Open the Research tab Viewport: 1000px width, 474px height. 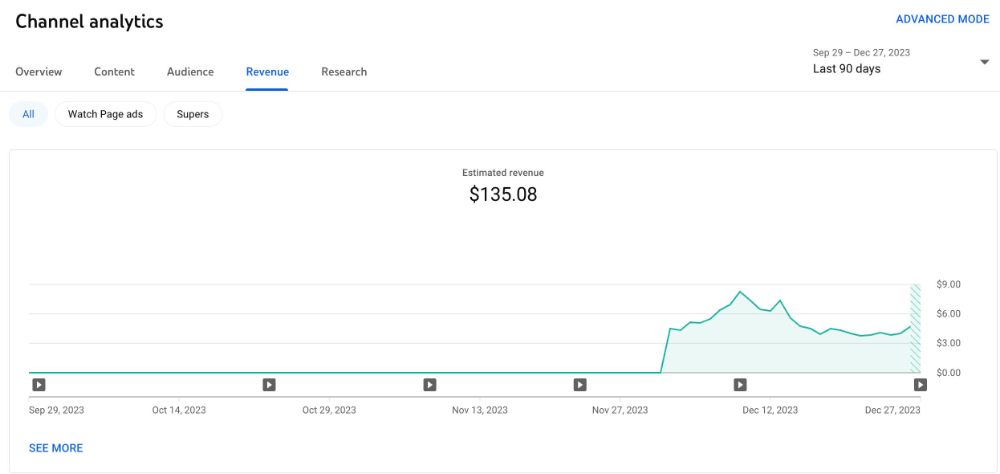344,72
